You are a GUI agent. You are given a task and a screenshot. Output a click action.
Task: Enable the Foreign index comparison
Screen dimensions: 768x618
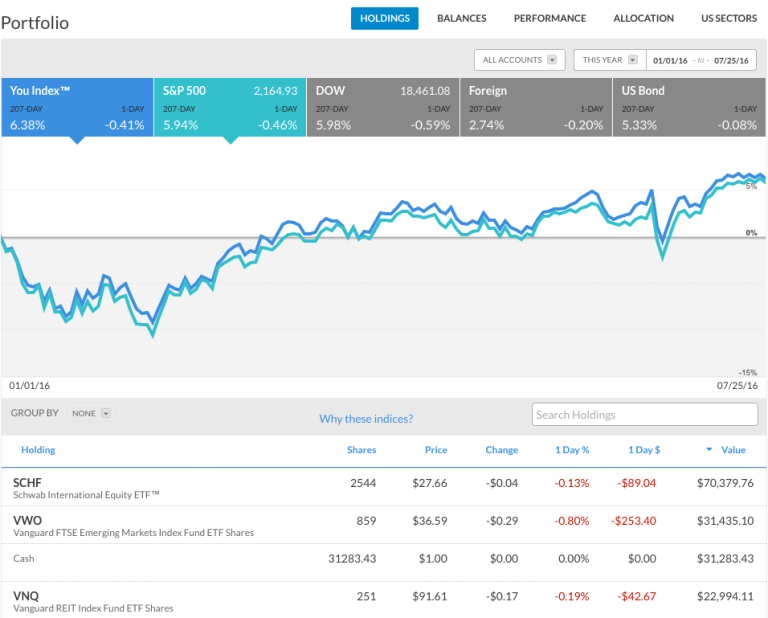click(536, 107)
